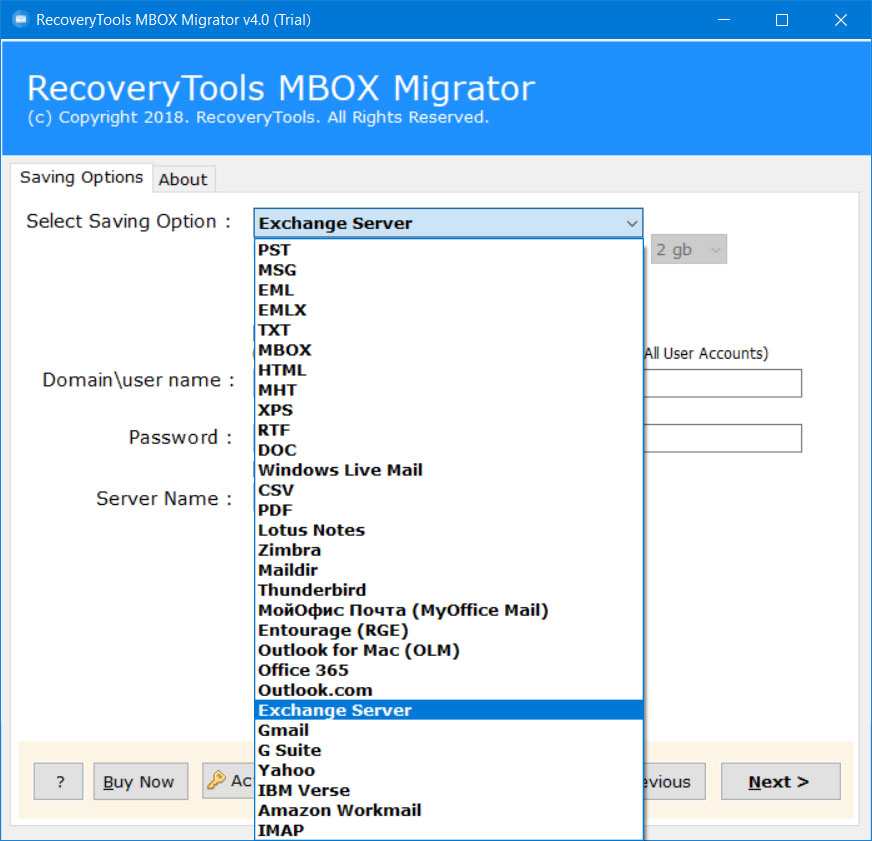The image size is (872, 841).
Task: Click the app icon in title bar
Action: pyautogui.click(x=21, y=20)
